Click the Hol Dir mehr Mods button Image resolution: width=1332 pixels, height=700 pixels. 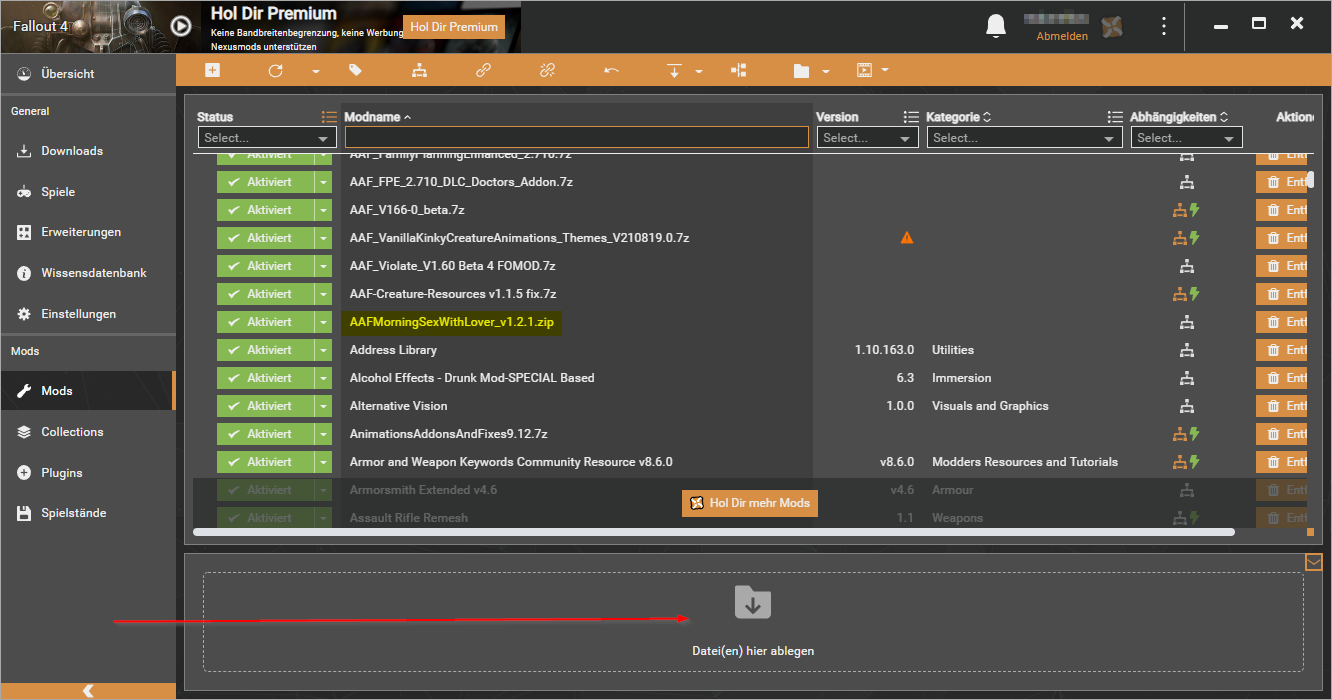[750, 503]
